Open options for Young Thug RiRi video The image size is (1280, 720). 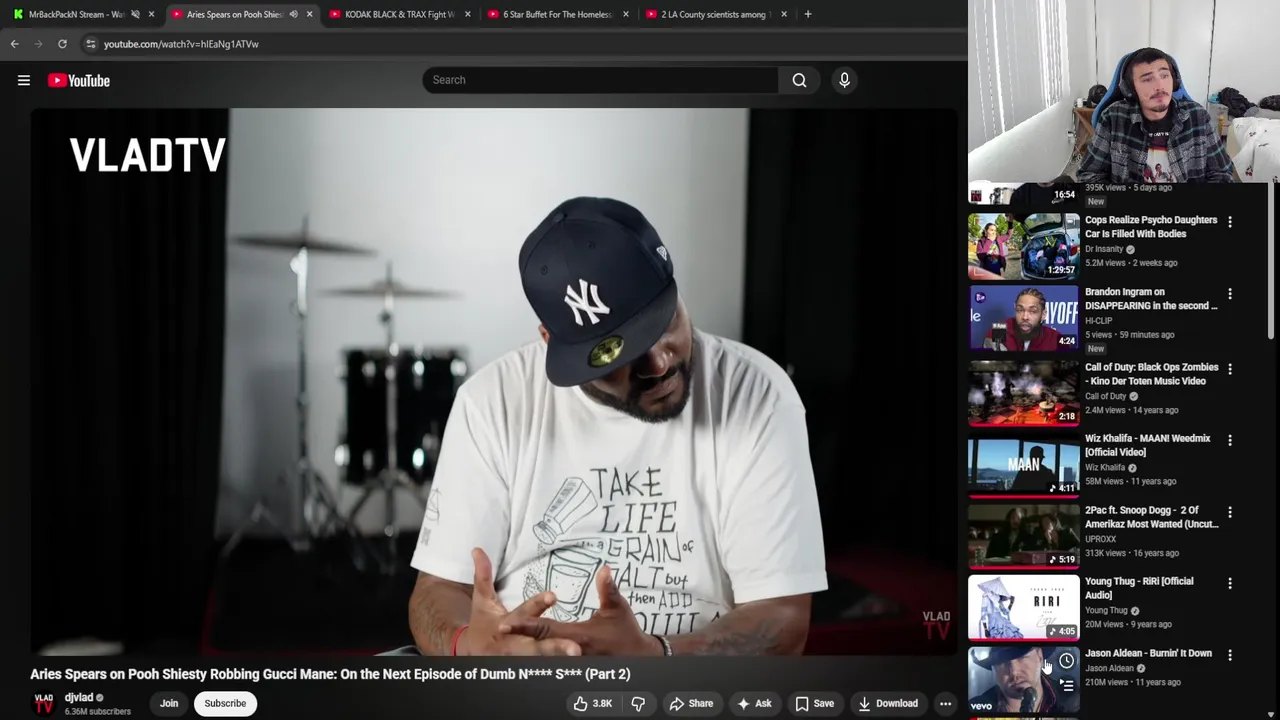point(1230,583)
